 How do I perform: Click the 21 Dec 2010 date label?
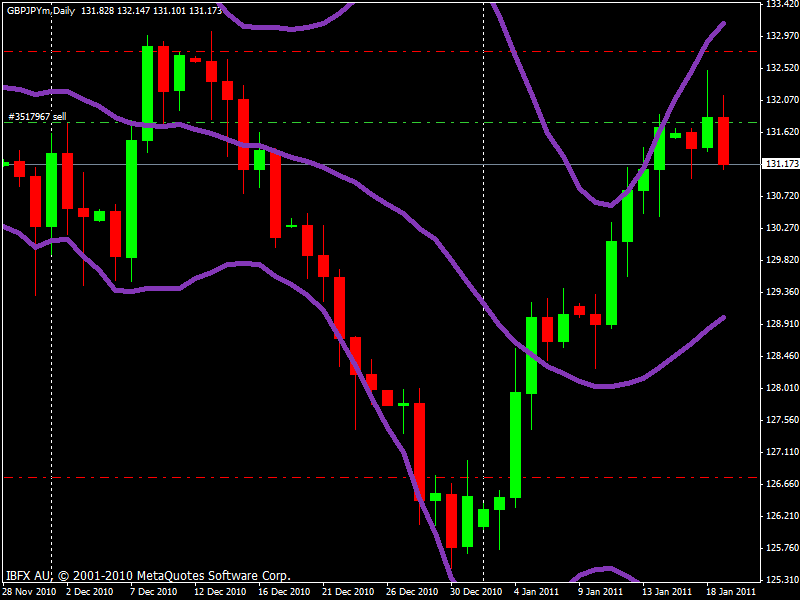coord(348,592)
